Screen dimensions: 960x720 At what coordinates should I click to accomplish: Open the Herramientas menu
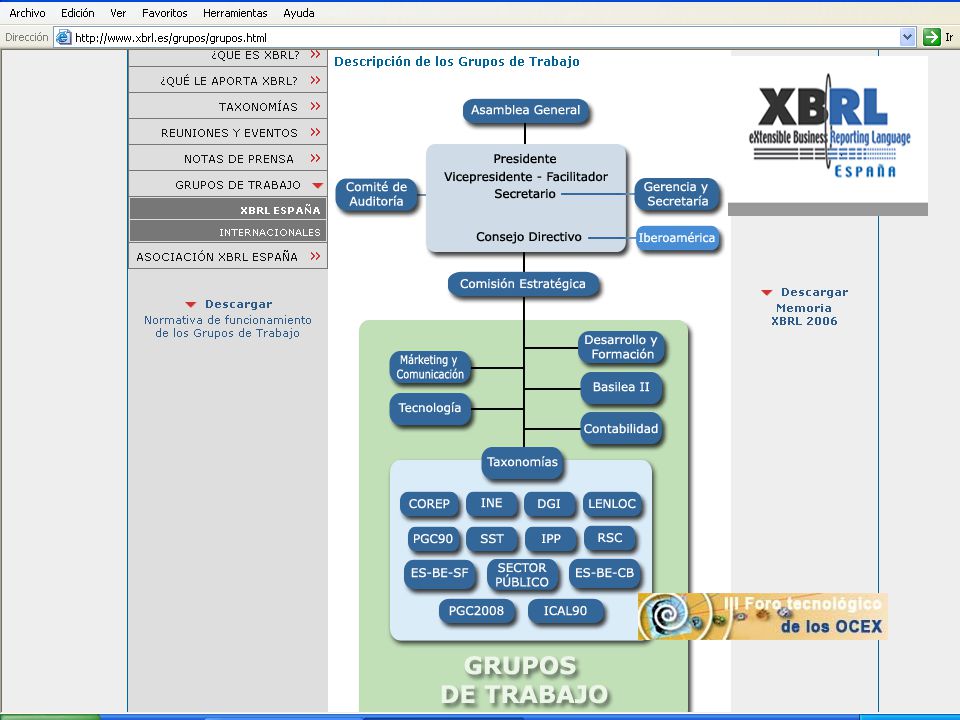coord(235,13)
